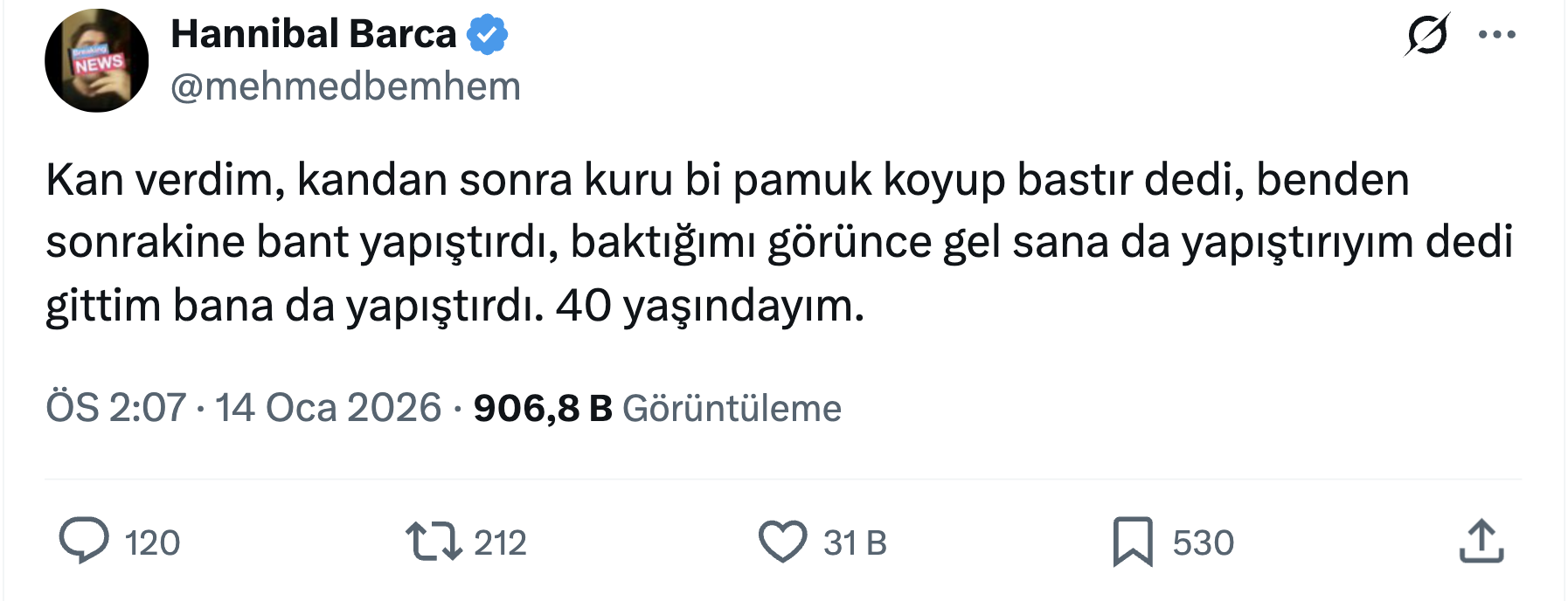Image resolution: width=1568 pixels, height=601 pixels.
Task: Click the Görüntüleme label
Action: 732,408
